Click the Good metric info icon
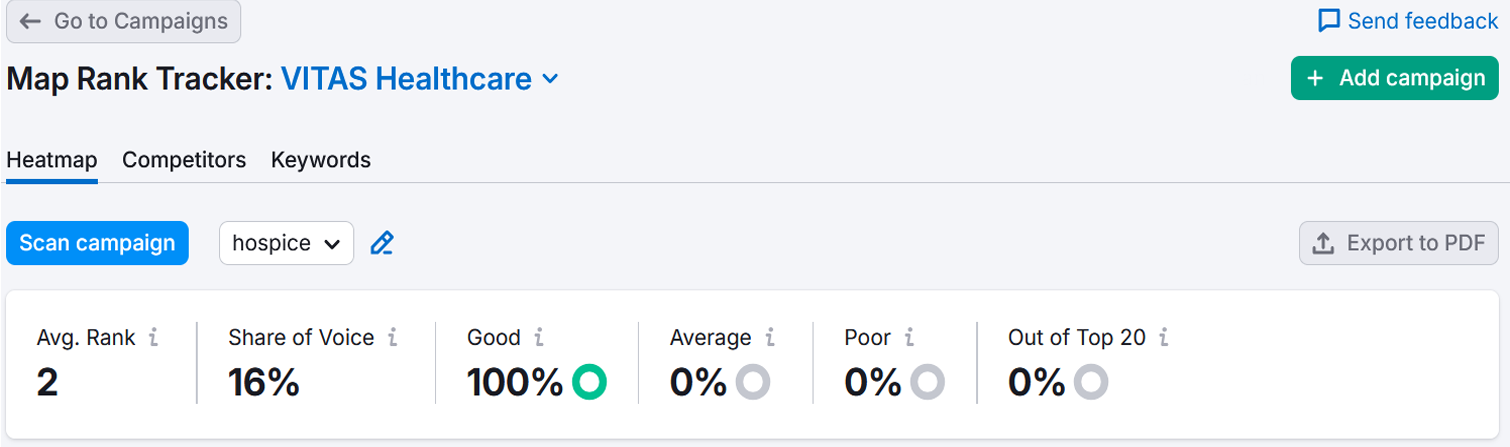The height and width of the screenshot is (447, 1510). (x=538, y=338)
